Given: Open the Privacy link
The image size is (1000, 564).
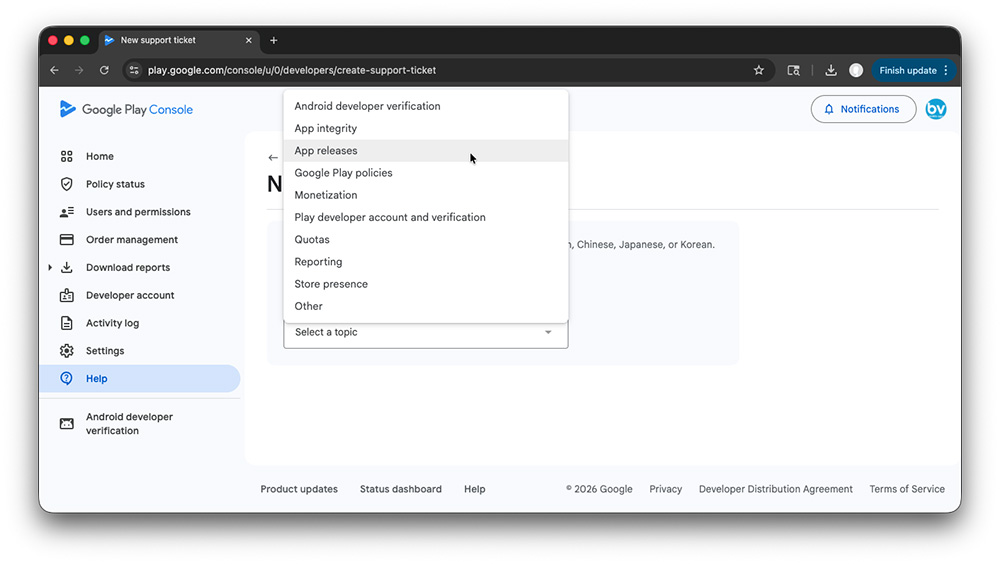Looking at the screenshot, I should tap(665, 489).
